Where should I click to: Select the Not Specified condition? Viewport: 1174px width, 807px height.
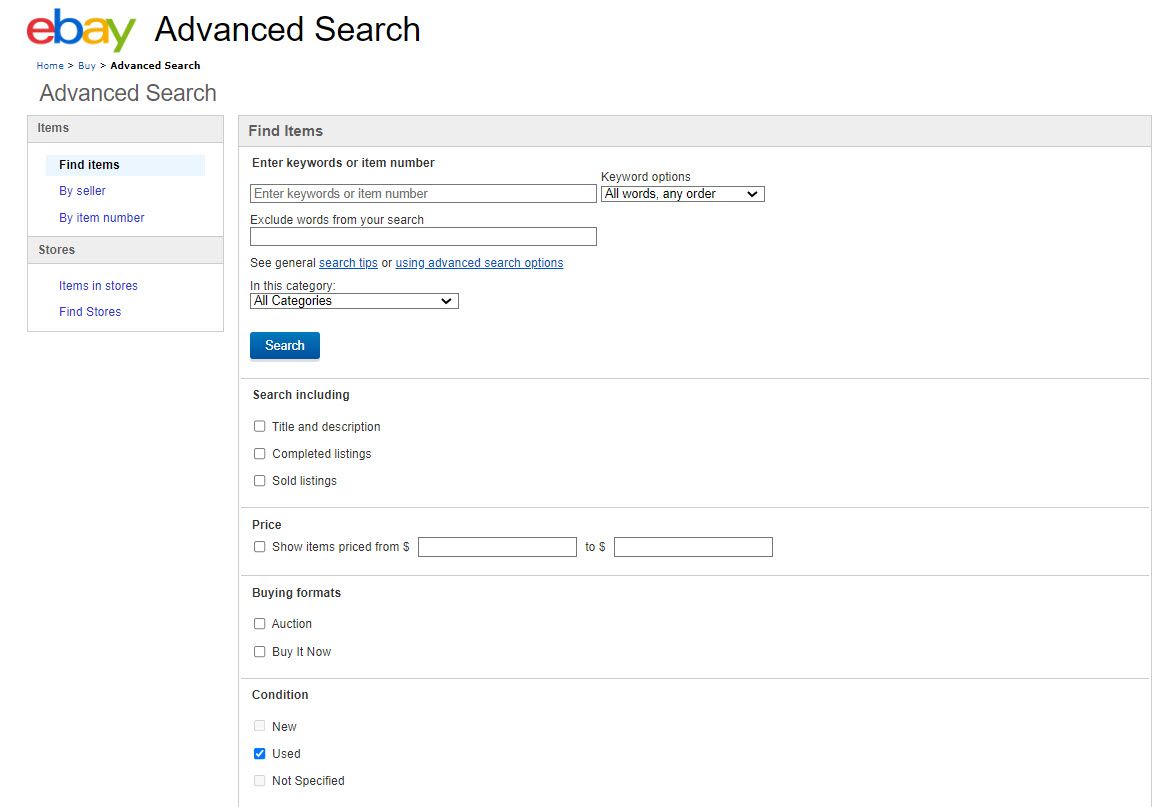pos(260,780)
